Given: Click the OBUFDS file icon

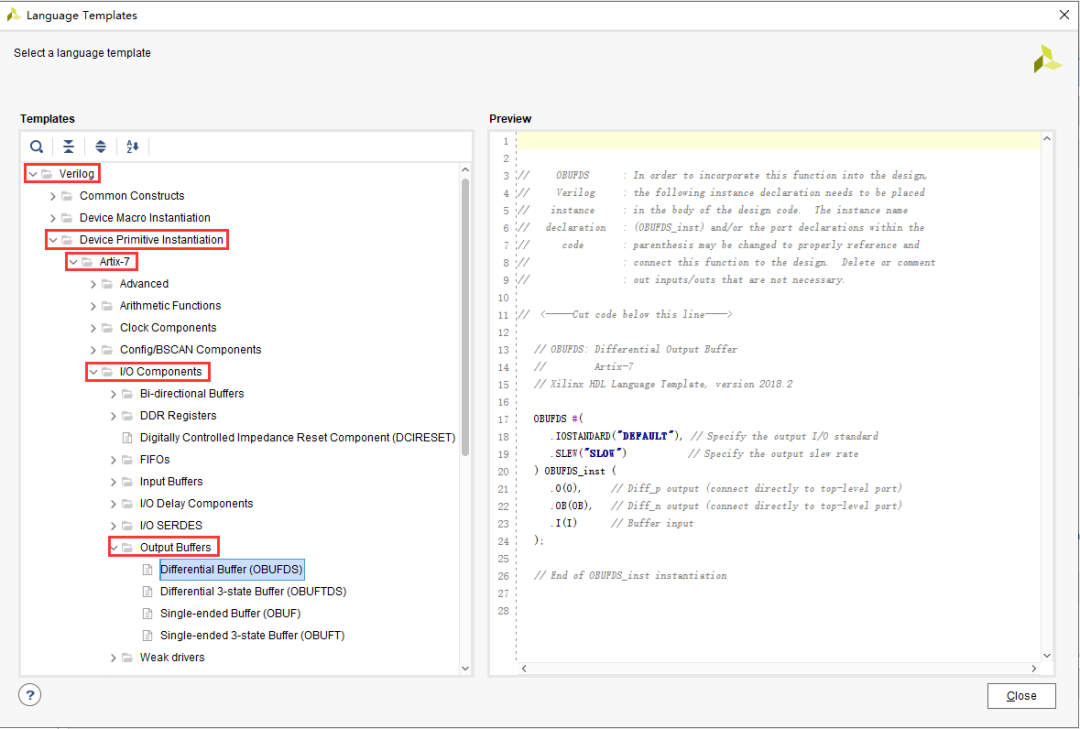Looking at the screenshot, I should pyautogui.click(x=147, y=570).
